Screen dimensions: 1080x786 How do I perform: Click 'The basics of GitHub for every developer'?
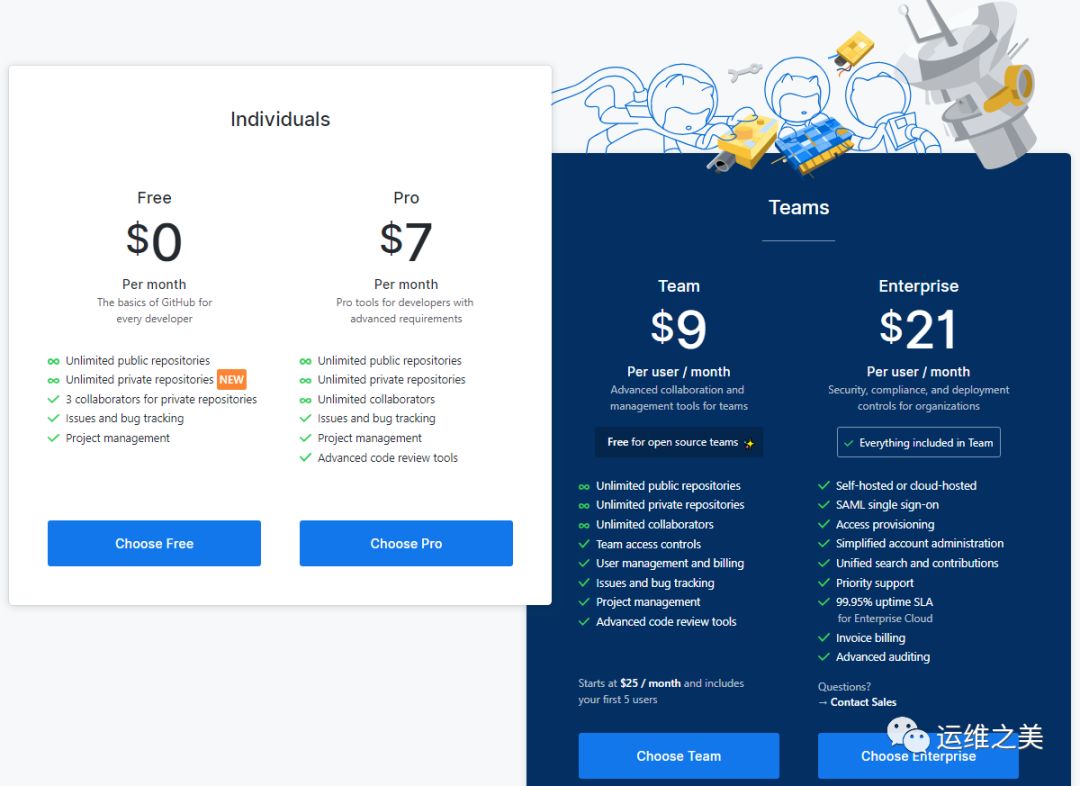click(154, 311)
